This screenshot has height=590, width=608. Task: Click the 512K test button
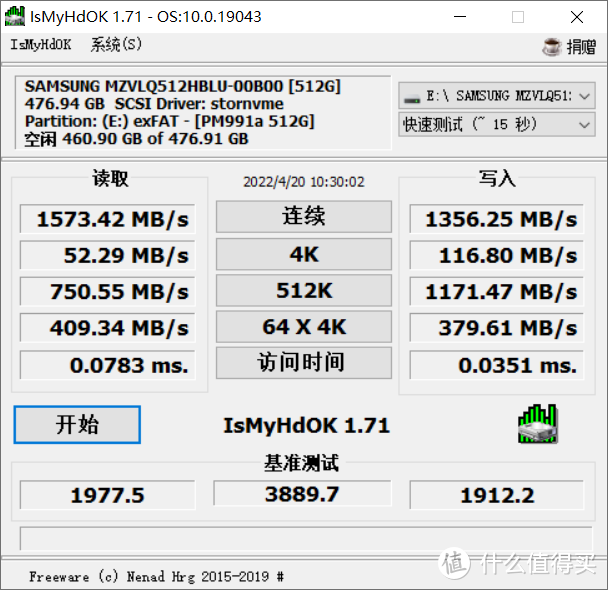pyautogui.click(x=304, y=290)
